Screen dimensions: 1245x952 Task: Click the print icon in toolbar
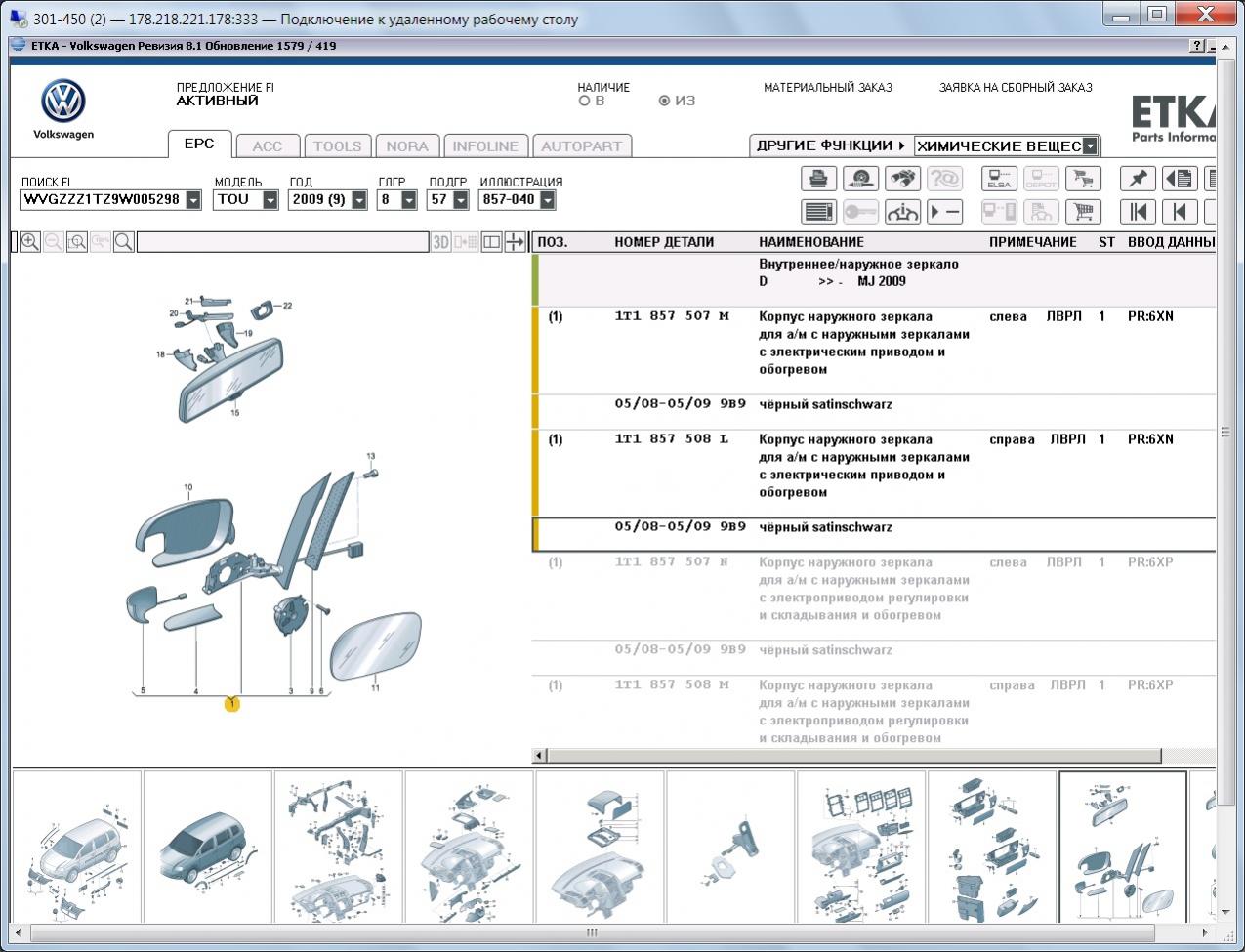819,179
